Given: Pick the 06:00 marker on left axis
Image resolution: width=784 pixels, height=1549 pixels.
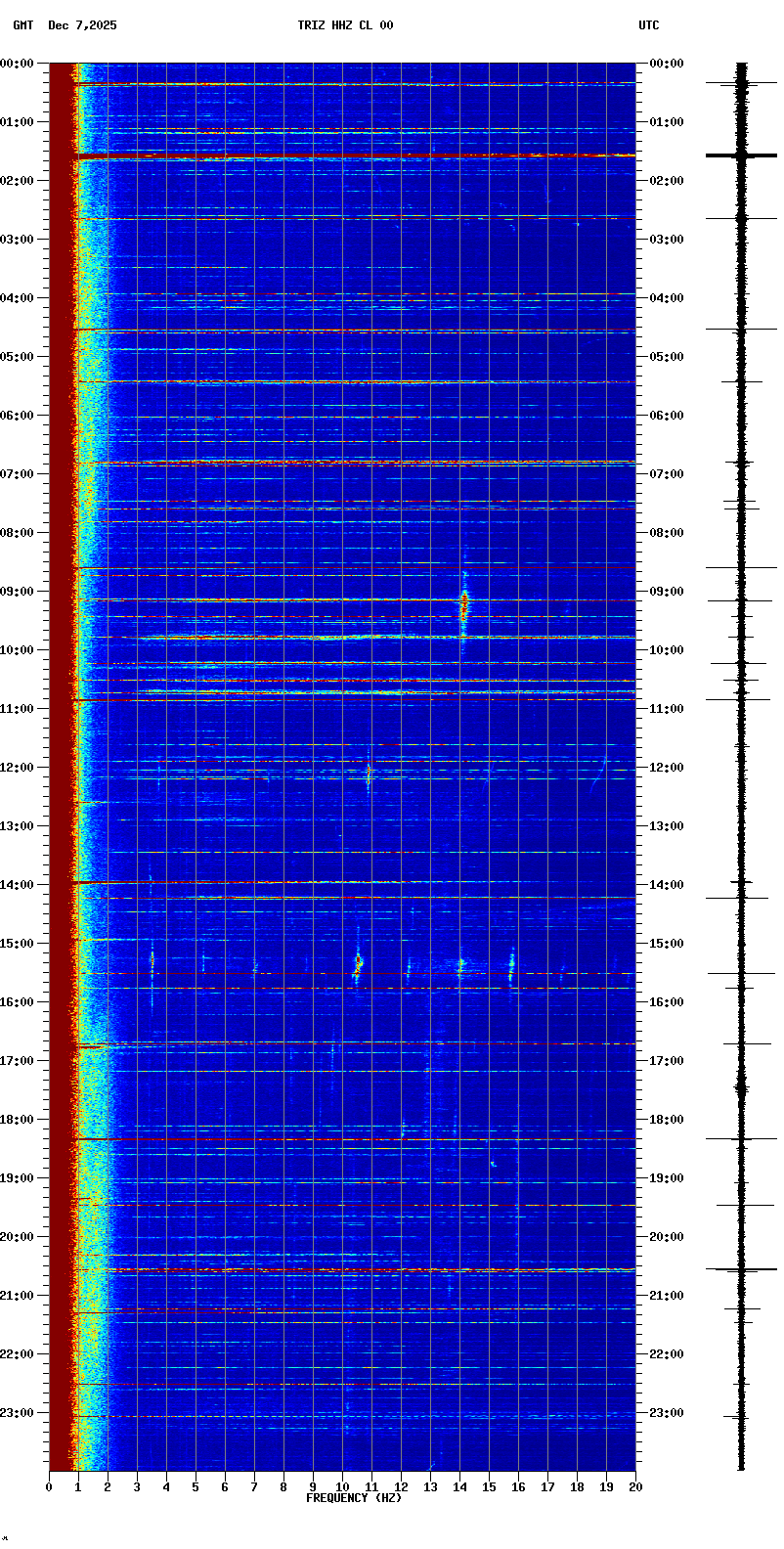Looking at the screenshot, I should [18, 416].
